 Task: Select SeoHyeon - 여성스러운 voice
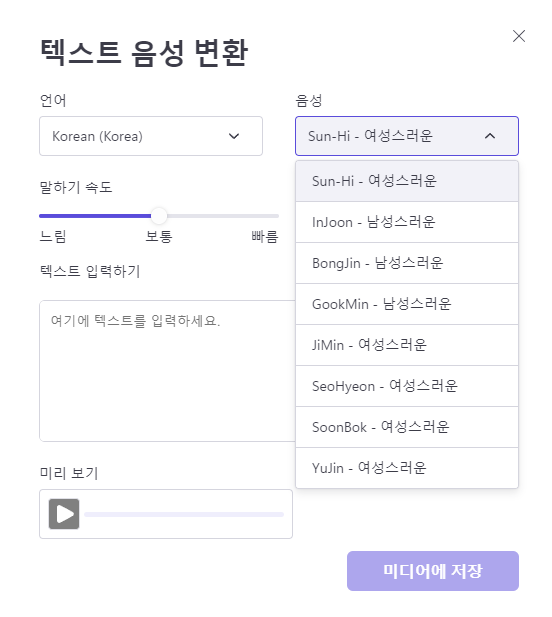pyautogui.click(x=407, y=386)
